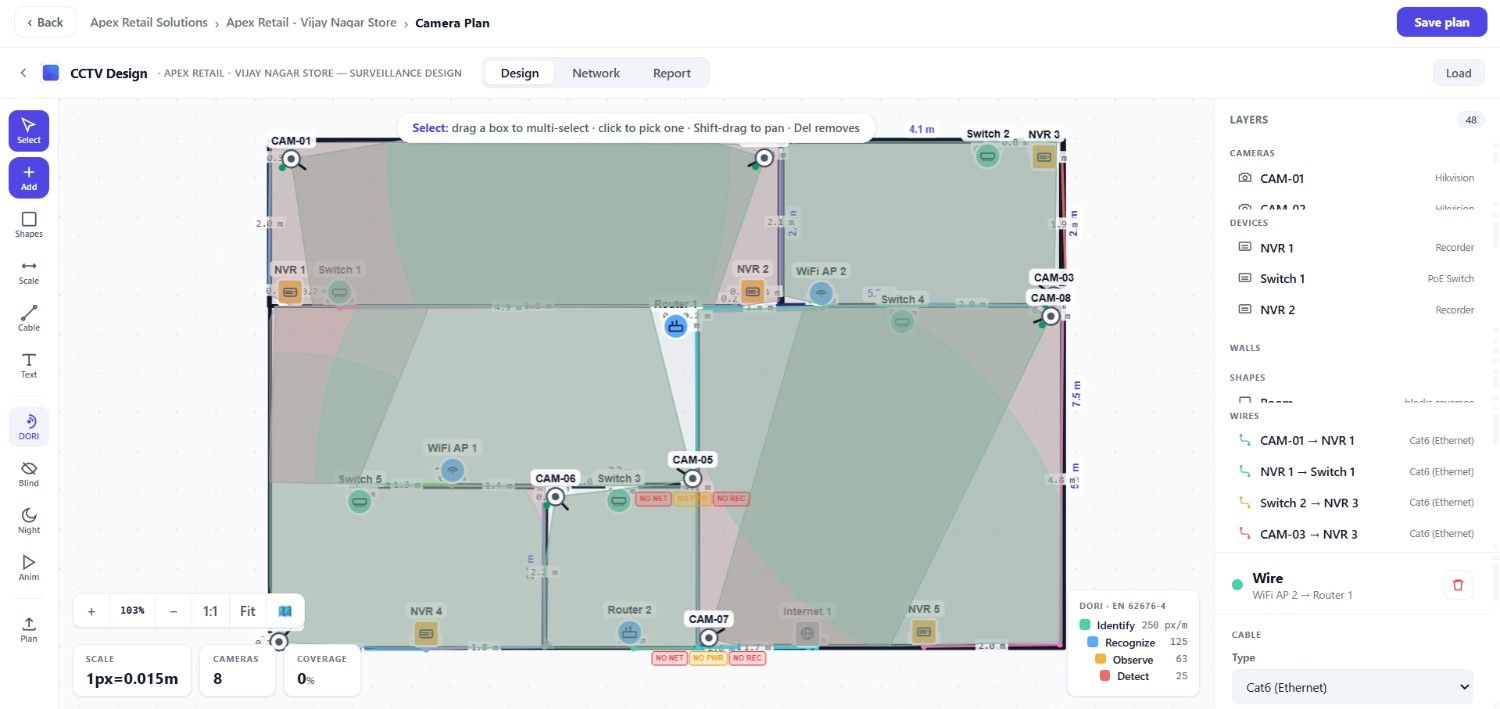Delete the selected wire with trash icon
This screenshot has width=1500, height=709.
click(1458, 585)
